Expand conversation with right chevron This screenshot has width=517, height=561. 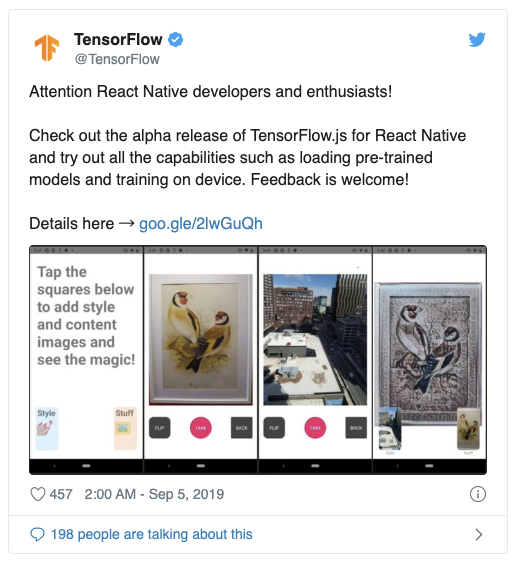(x=479, y=535)
